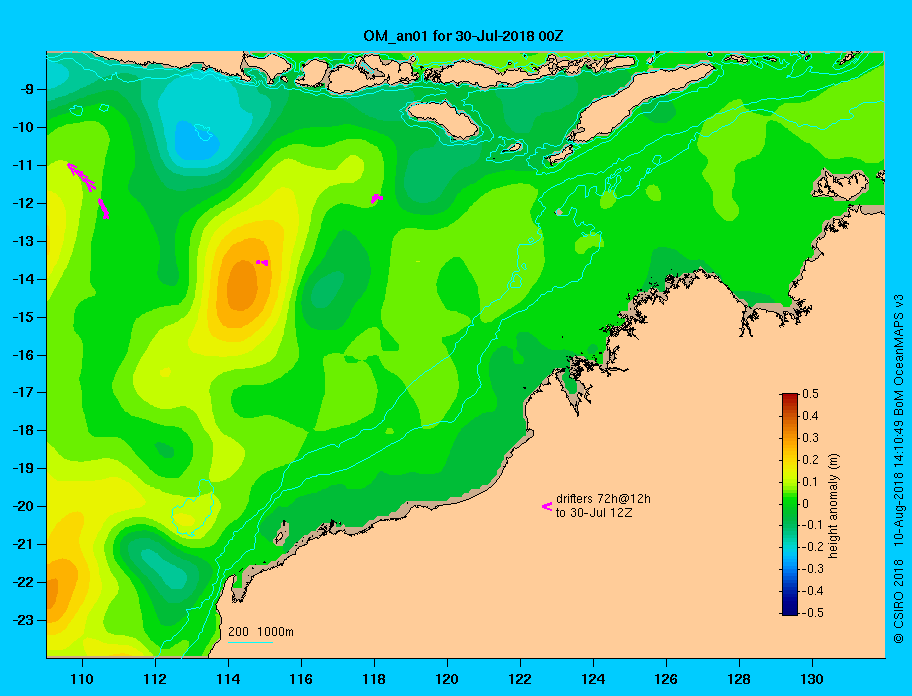Click the 0.5 colorbar label
The width and height of the screenshot is (912, 696).
810,394
